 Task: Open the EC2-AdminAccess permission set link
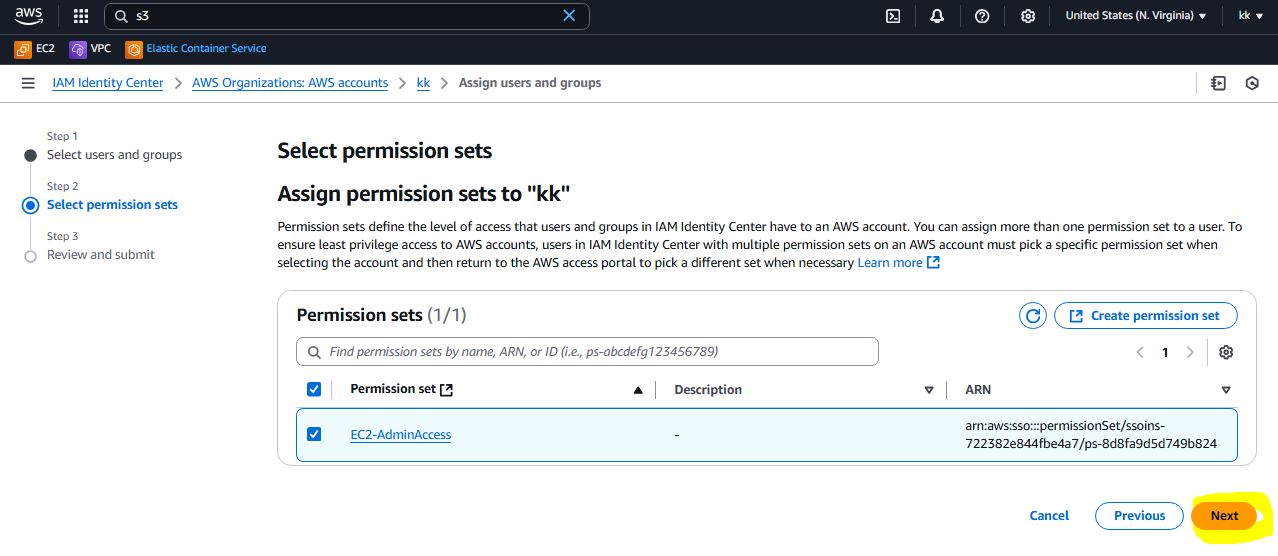(400, 435)
